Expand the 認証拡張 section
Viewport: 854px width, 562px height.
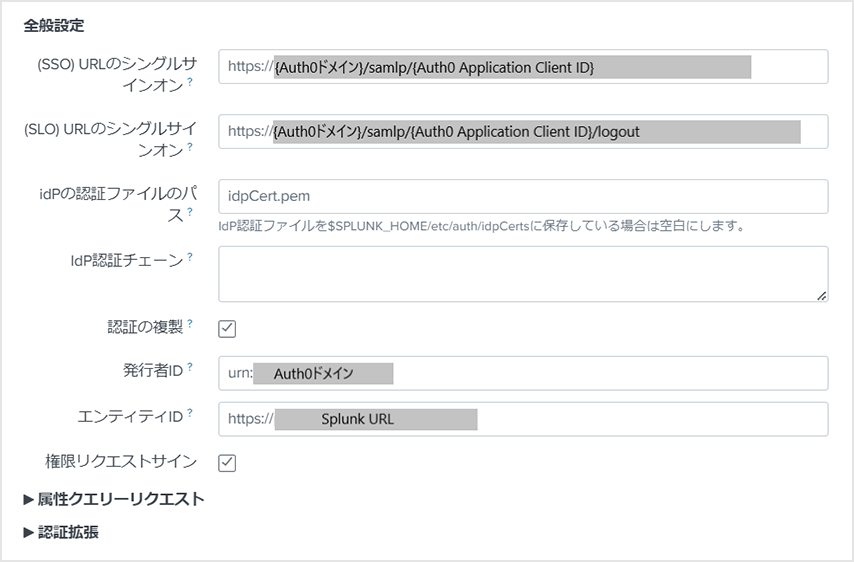(61, 532)
